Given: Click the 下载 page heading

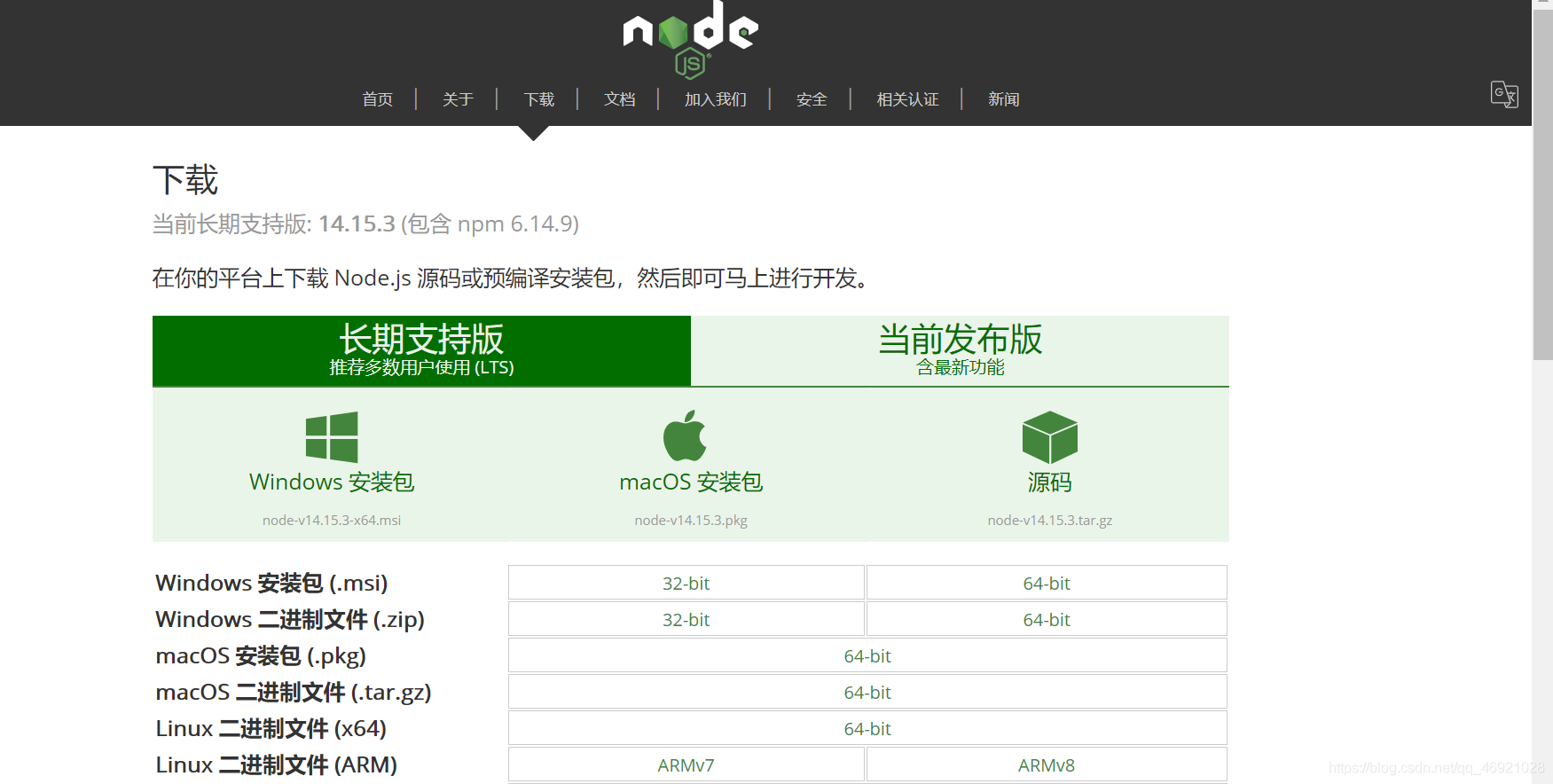Looking at the screenshot, I should [x=185, y=180].
